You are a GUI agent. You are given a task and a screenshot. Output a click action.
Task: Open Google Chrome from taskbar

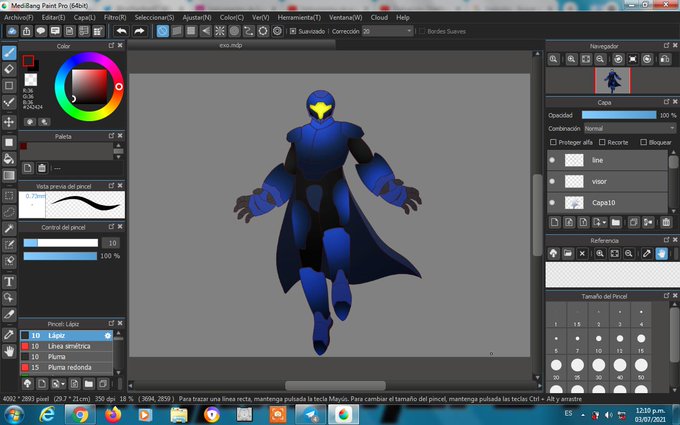tap(80, 415)
